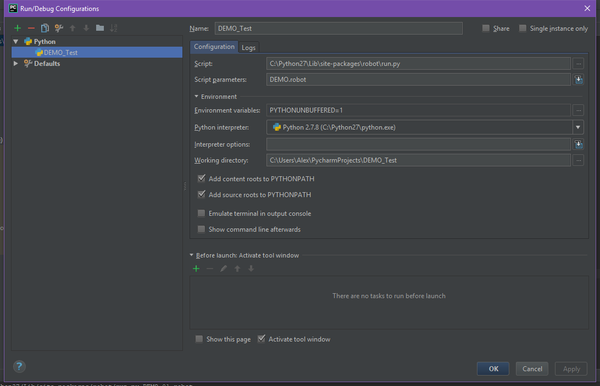Enable Show command line afterwards
Image resolution: width=600 pixels, height=386 pixels.
[201, 229]
